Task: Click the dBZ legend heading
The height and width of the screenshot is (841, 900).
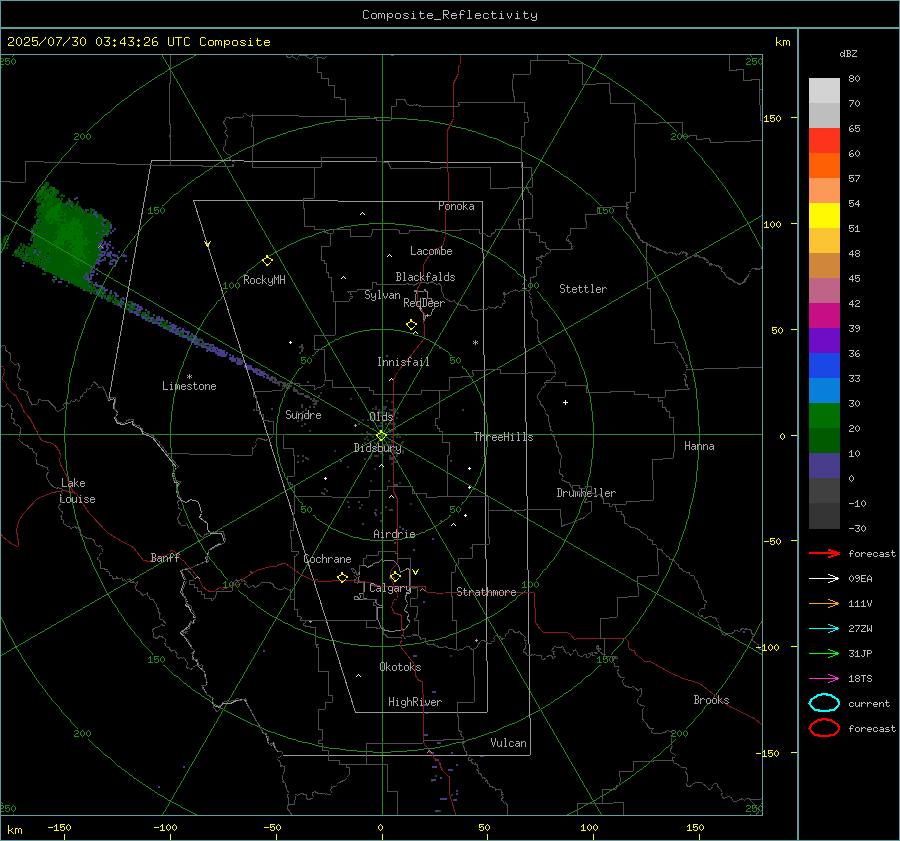Action: [x=848, y=53]
